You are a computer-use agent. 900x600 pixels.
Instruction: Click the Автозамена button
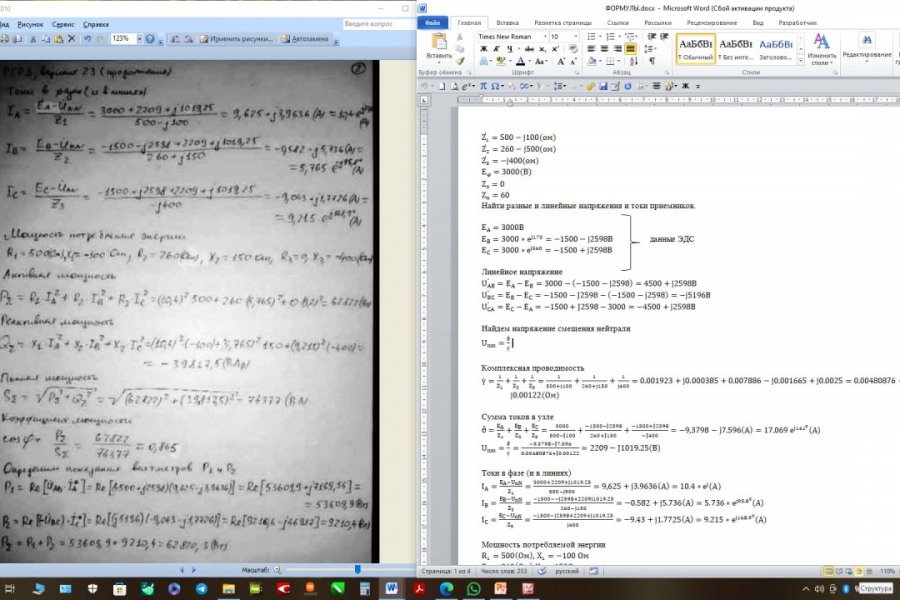[305, 39]
